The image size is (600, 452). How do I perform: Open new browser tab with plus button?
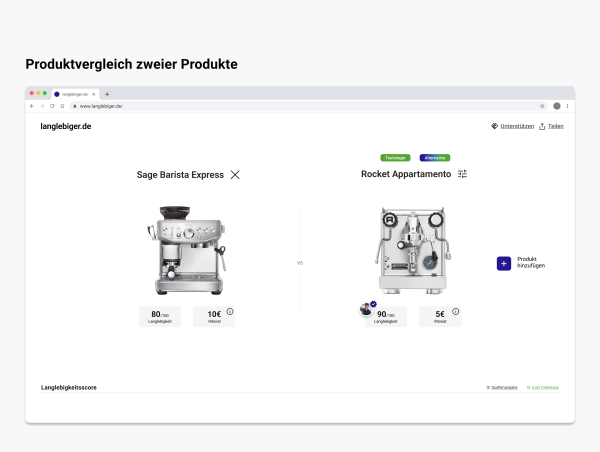click(107, 93)
